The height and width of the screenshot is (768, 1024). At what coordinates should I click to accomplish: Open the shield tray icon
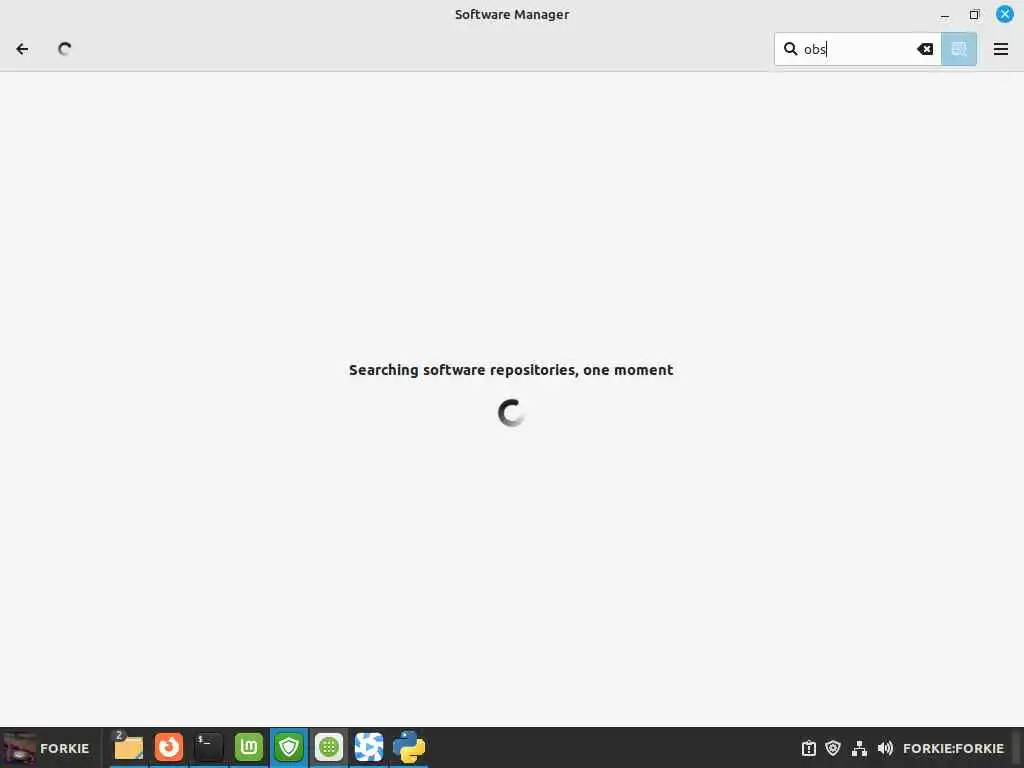click(833, 748)
